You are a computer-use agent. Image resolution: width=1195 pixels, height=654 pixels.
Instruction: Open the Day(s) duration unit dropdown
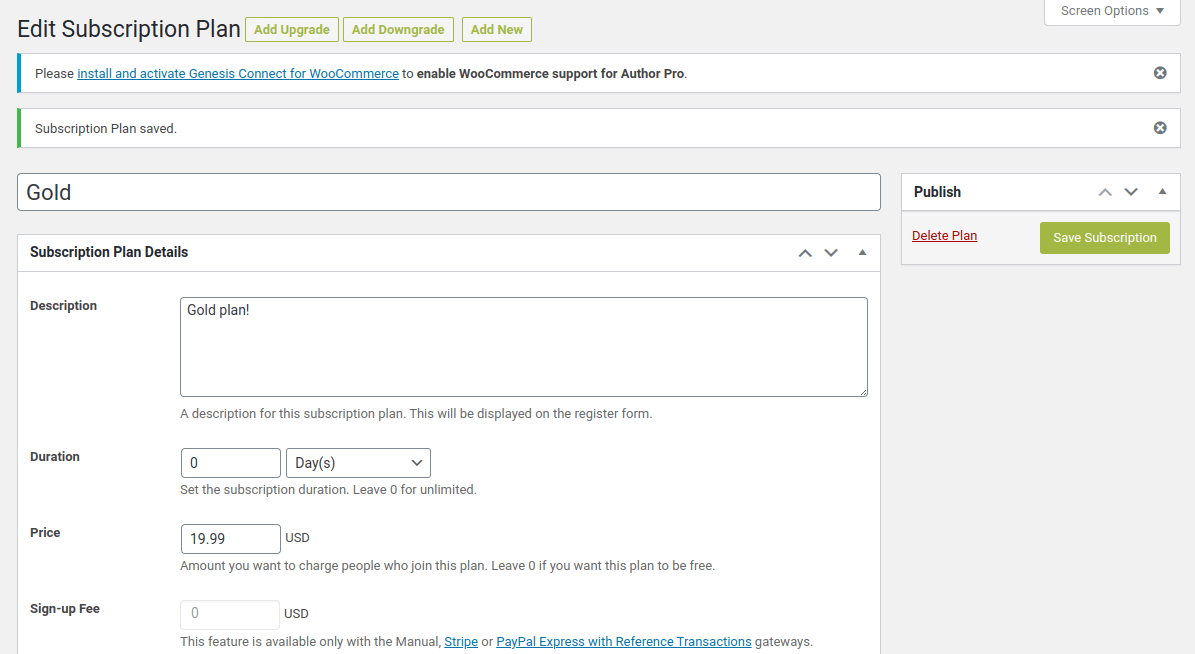[358, 463]
